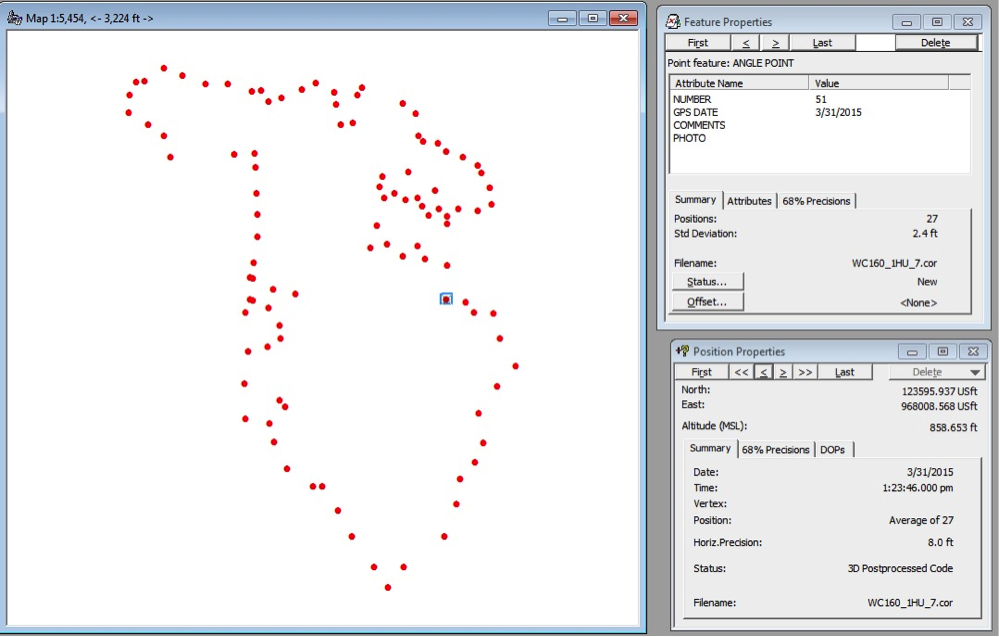
Task: Go to previous position in Position Properties
Action: click(x=763, y=372)
